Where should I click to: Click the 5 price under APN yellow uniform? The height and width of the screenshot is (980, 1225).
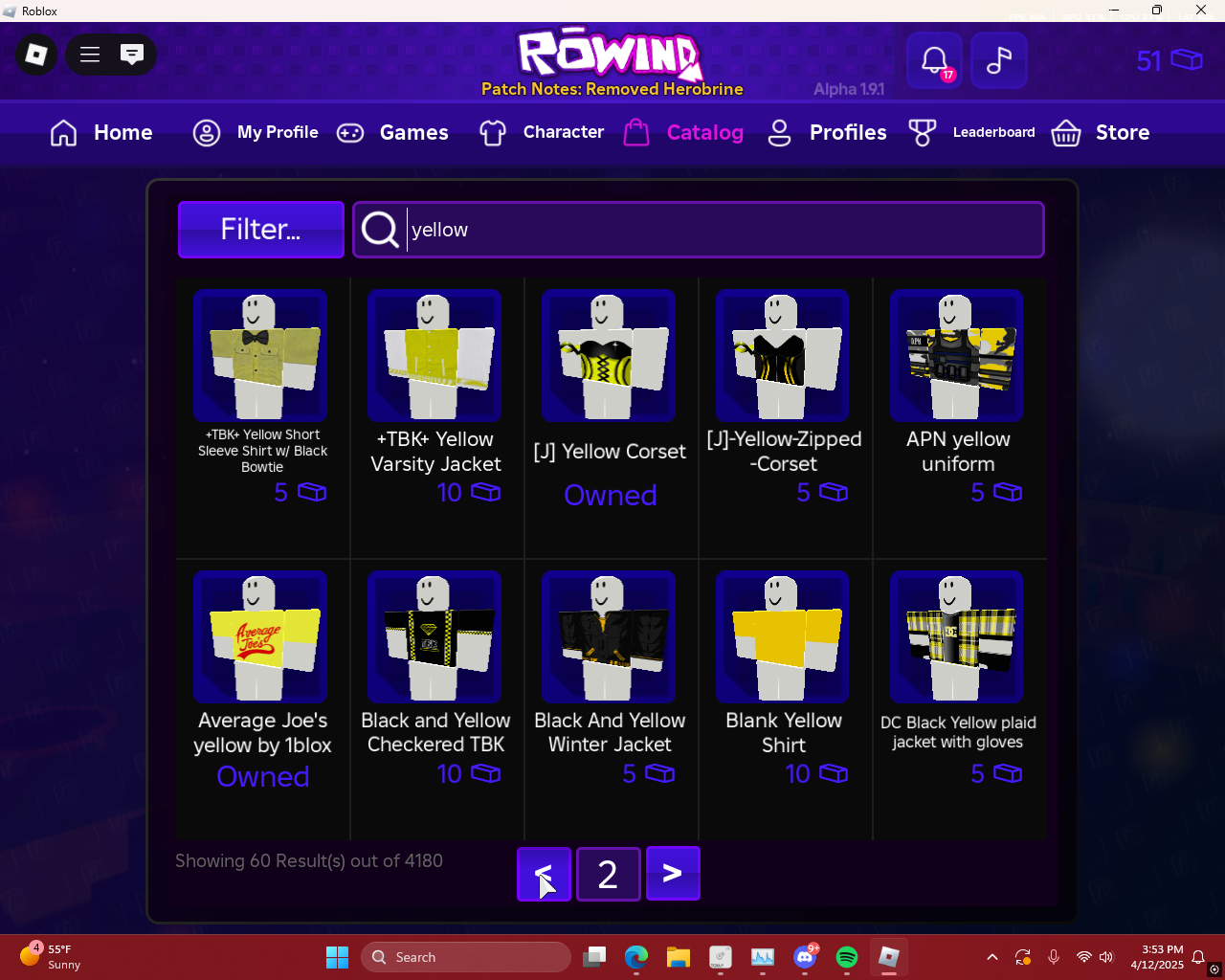click(x=996, y=493)
